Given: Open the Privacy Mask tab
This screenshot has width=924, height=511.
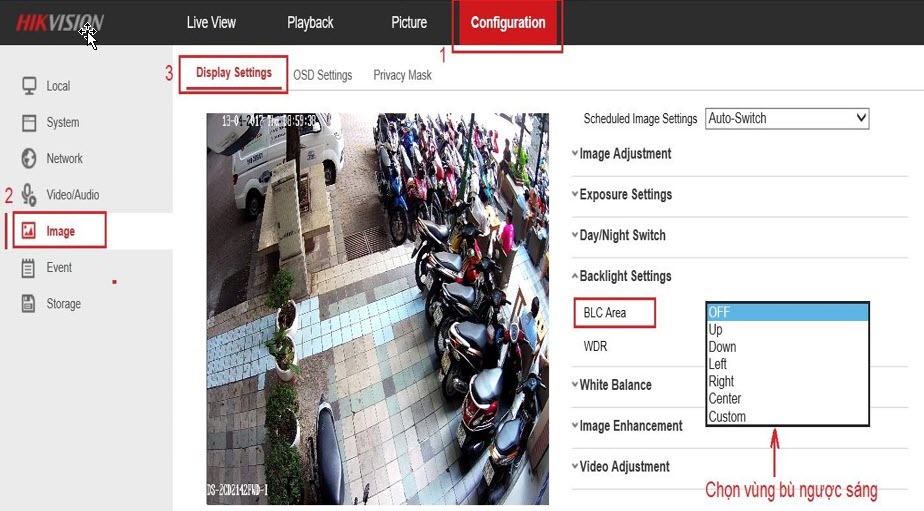Looking at the screenshot, I should click(x=402, y=75).
